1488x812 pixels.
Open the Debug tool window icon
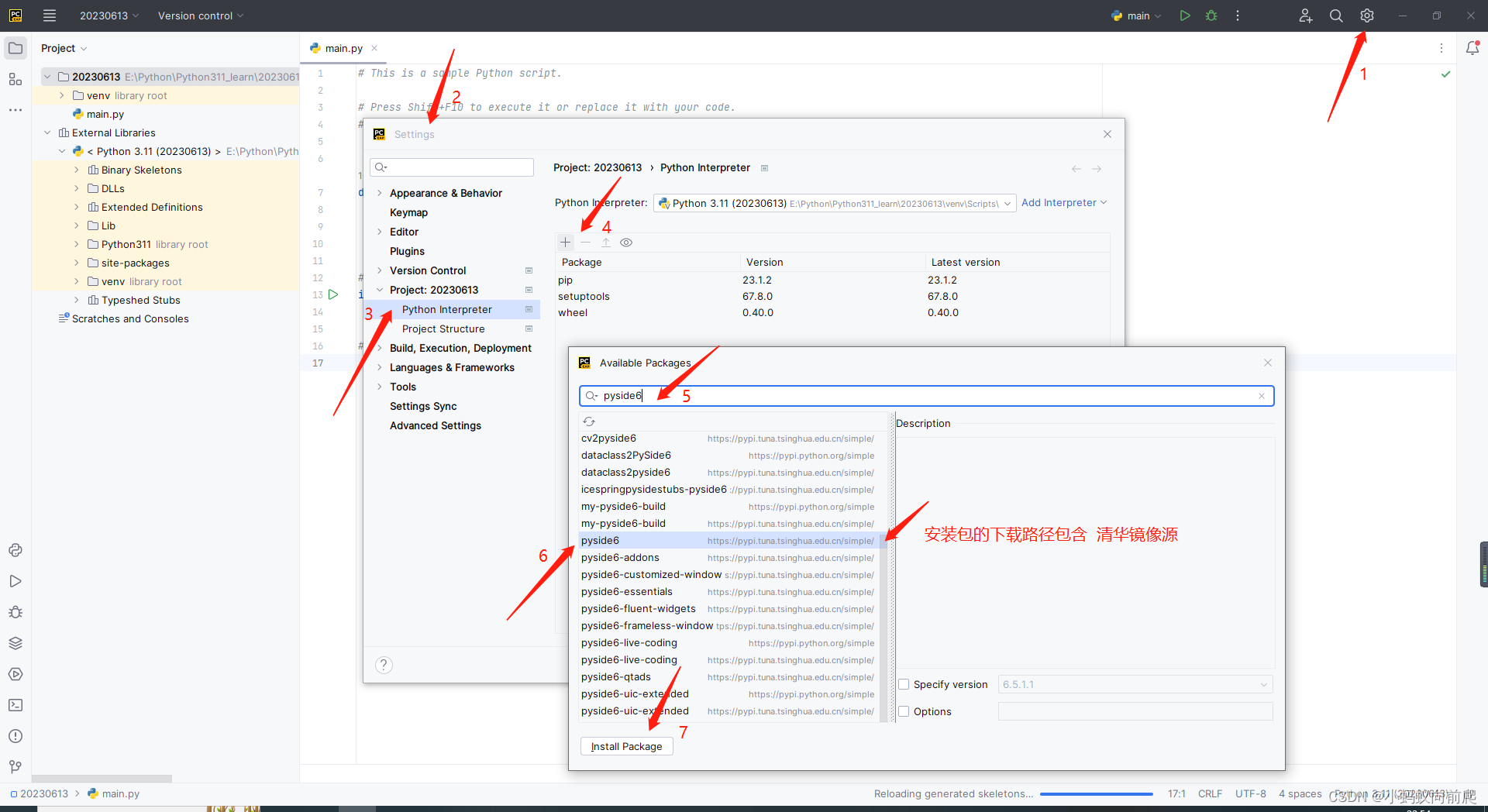[x=15, y=612]
